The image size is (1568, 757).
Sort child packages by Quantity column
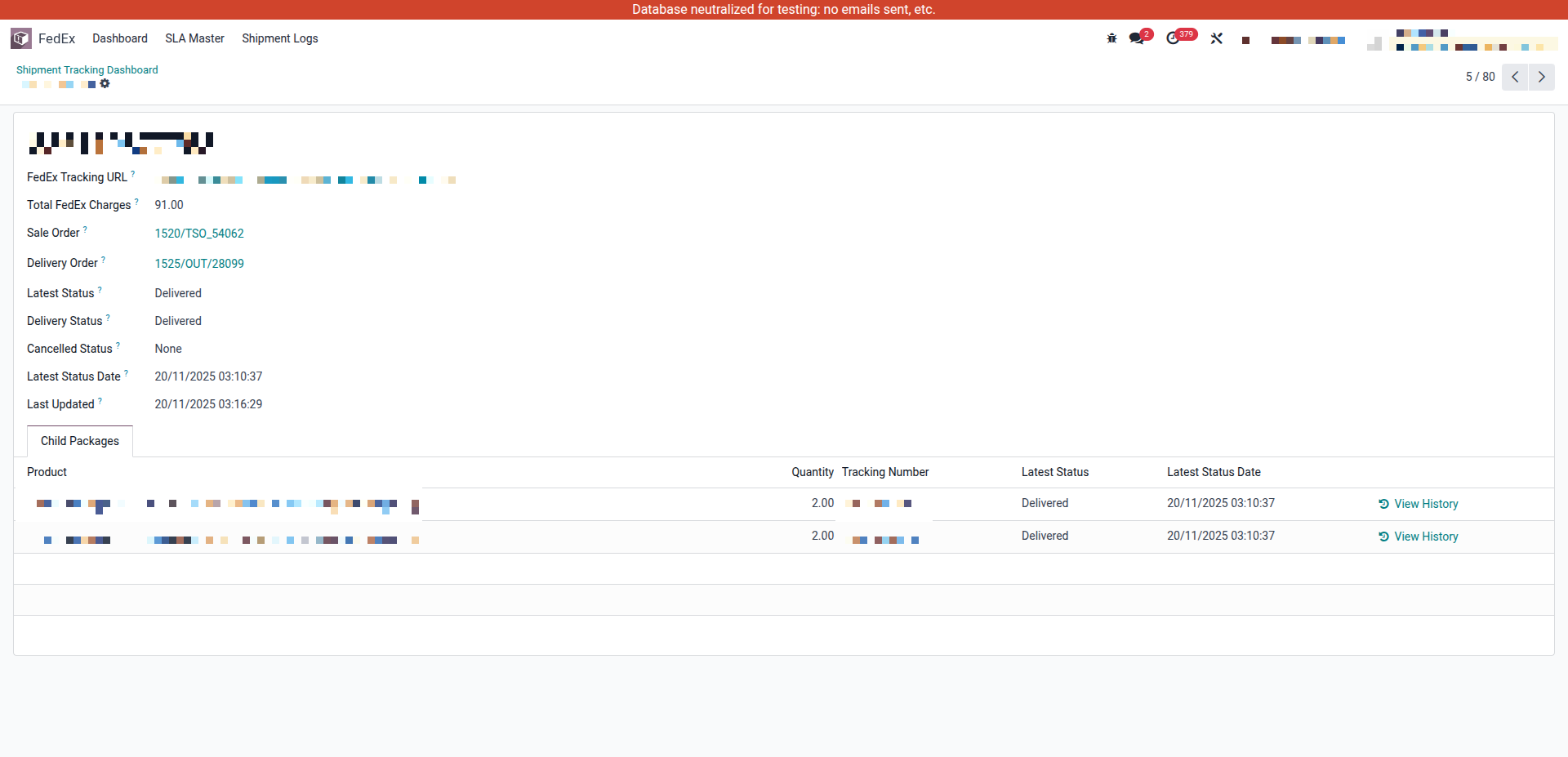[x=813, y=472]
